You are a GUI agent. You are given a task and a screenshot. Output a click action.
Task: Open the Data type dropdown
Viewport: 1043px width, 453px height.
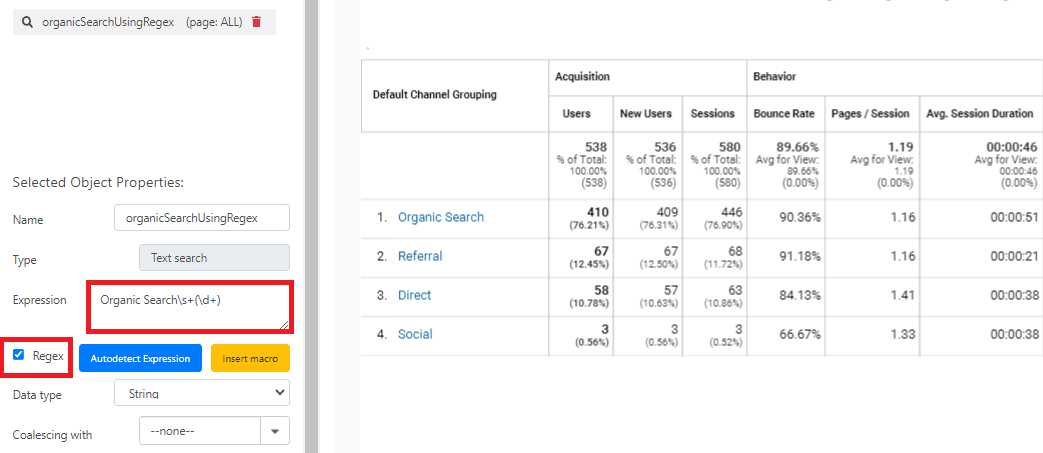point(214,394)
